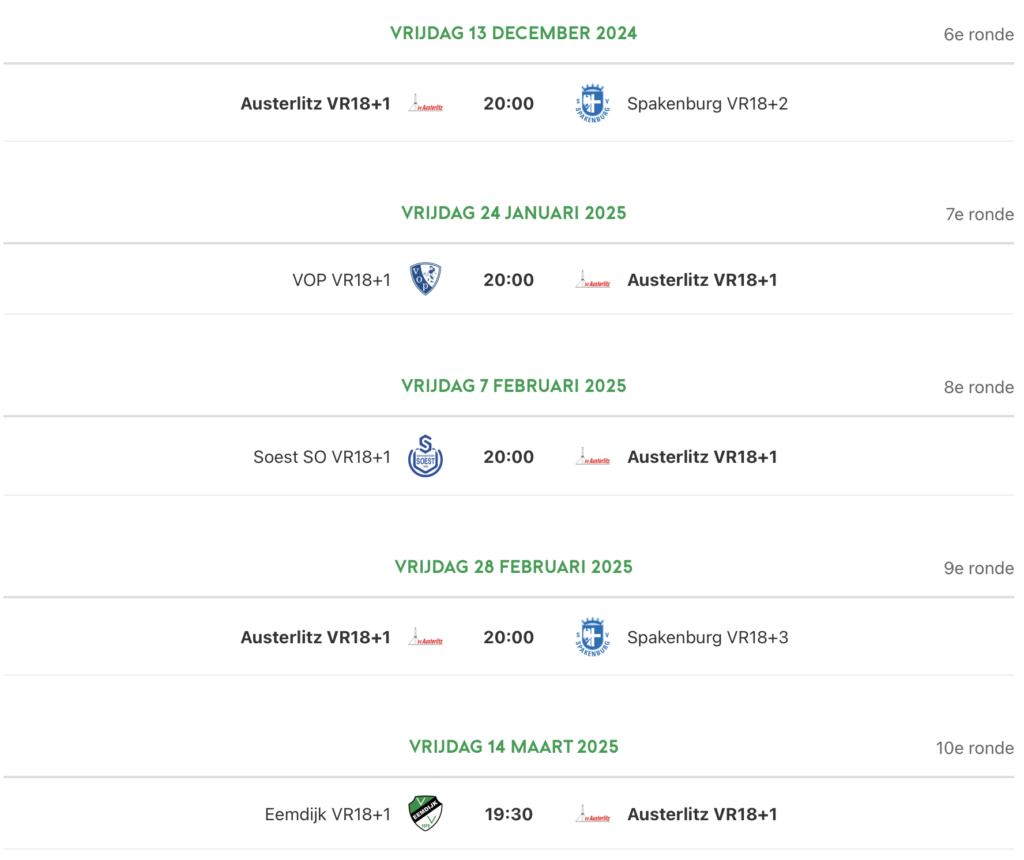Click Austerlitz logo in 13 December match
The height and width of the screenshot is (860, 1024).
(426, 103)
